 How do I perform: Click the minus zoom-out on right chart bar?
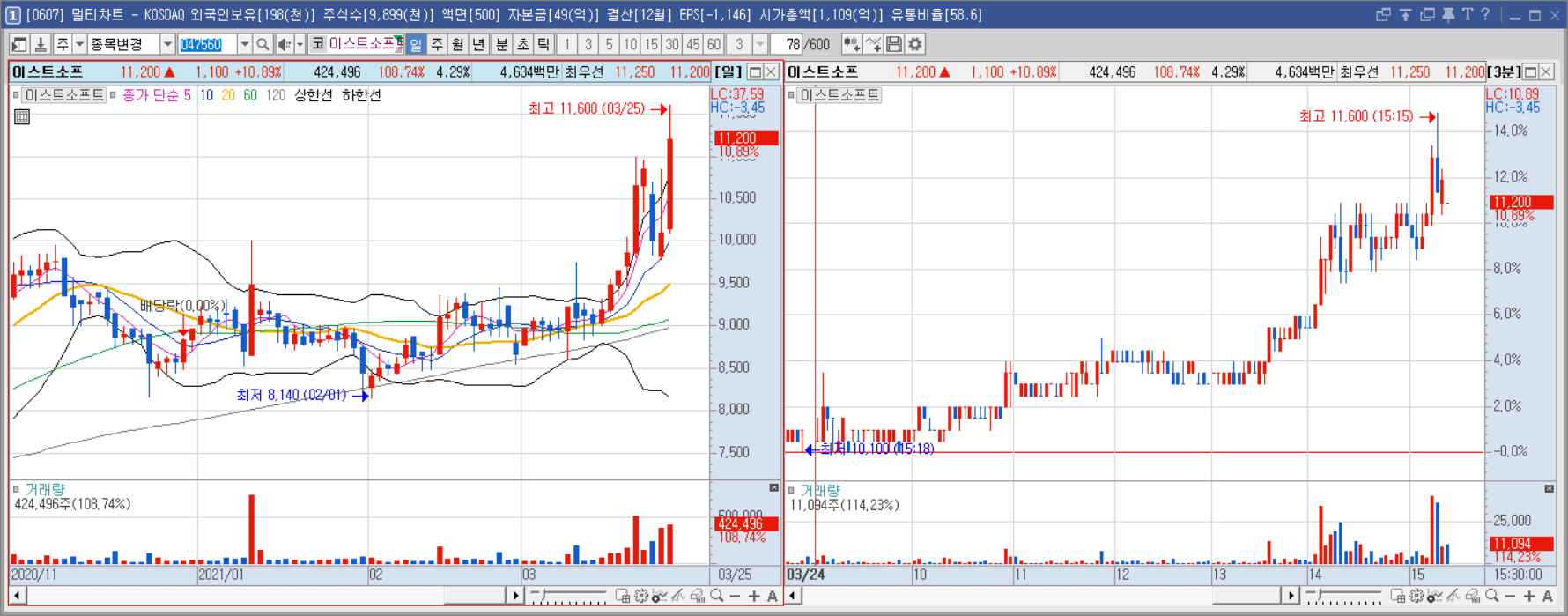click(1511, 597)
